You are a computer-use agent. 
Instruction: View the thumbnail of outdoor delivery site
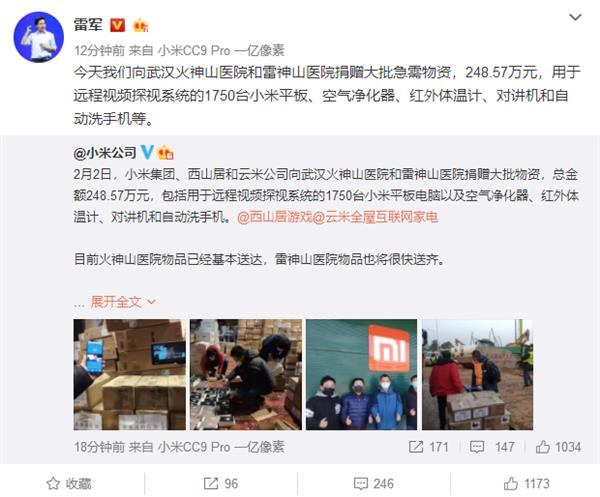coord(477,375)
